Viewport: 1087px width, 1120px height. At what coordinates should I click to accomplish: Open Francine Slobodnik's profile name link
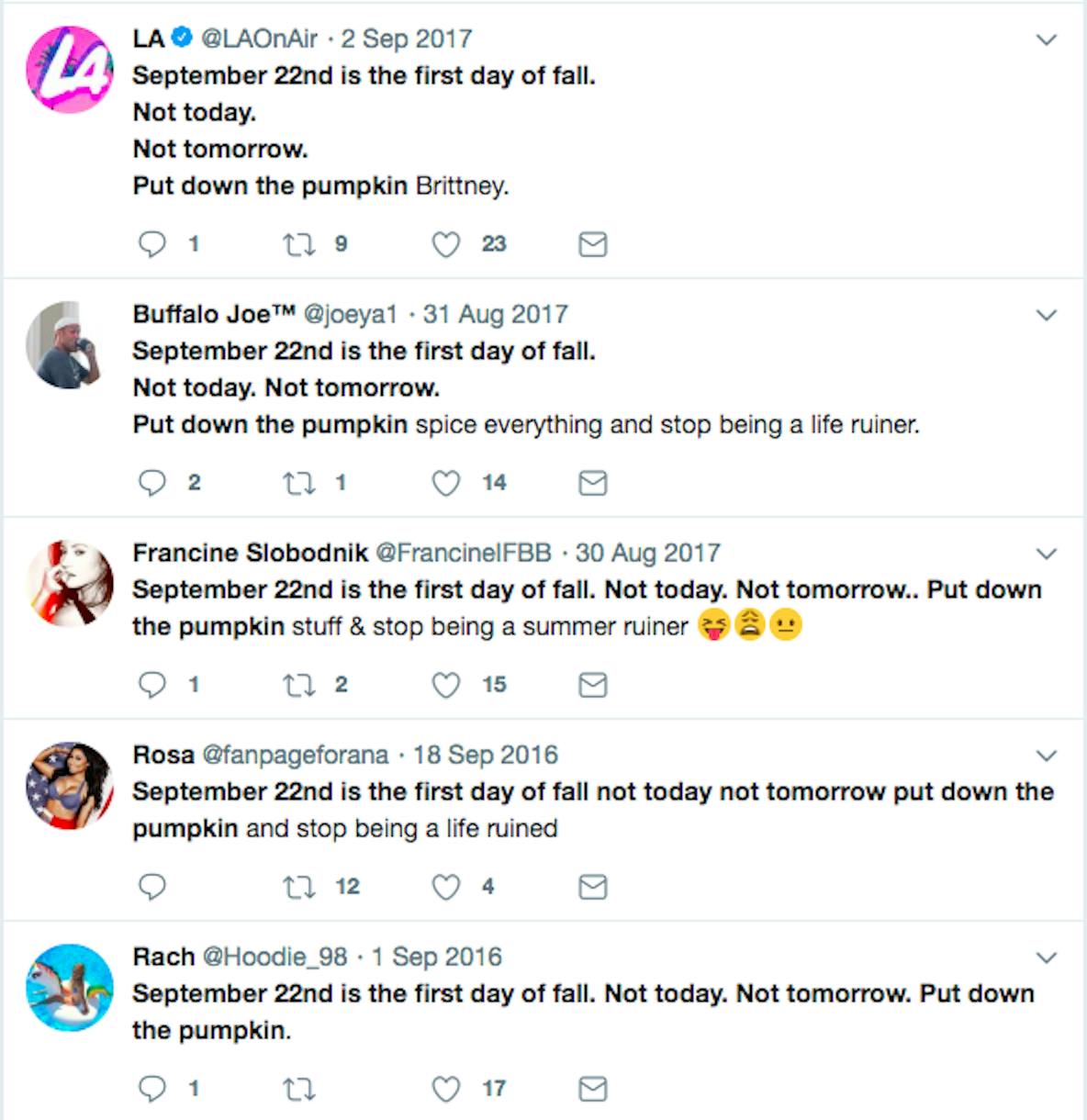[250, 553]
